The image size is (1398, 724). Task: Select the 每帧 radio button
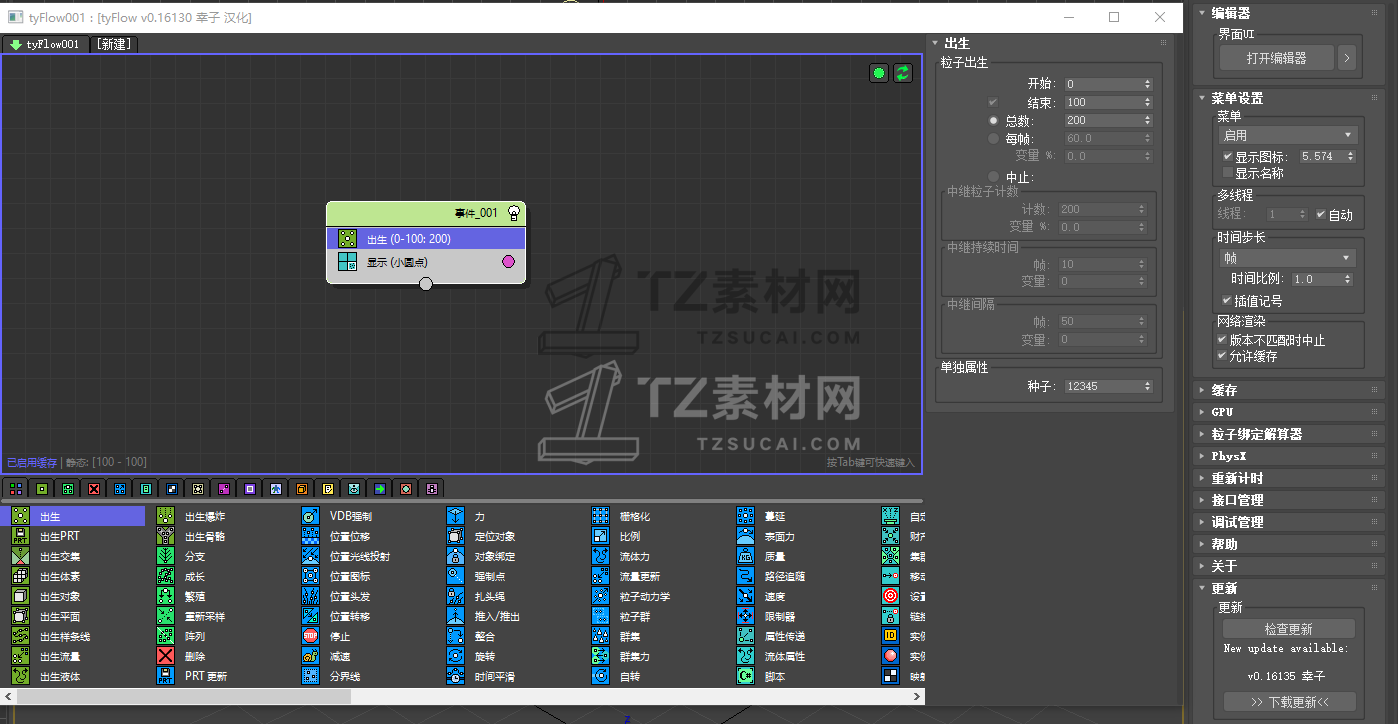994,139
